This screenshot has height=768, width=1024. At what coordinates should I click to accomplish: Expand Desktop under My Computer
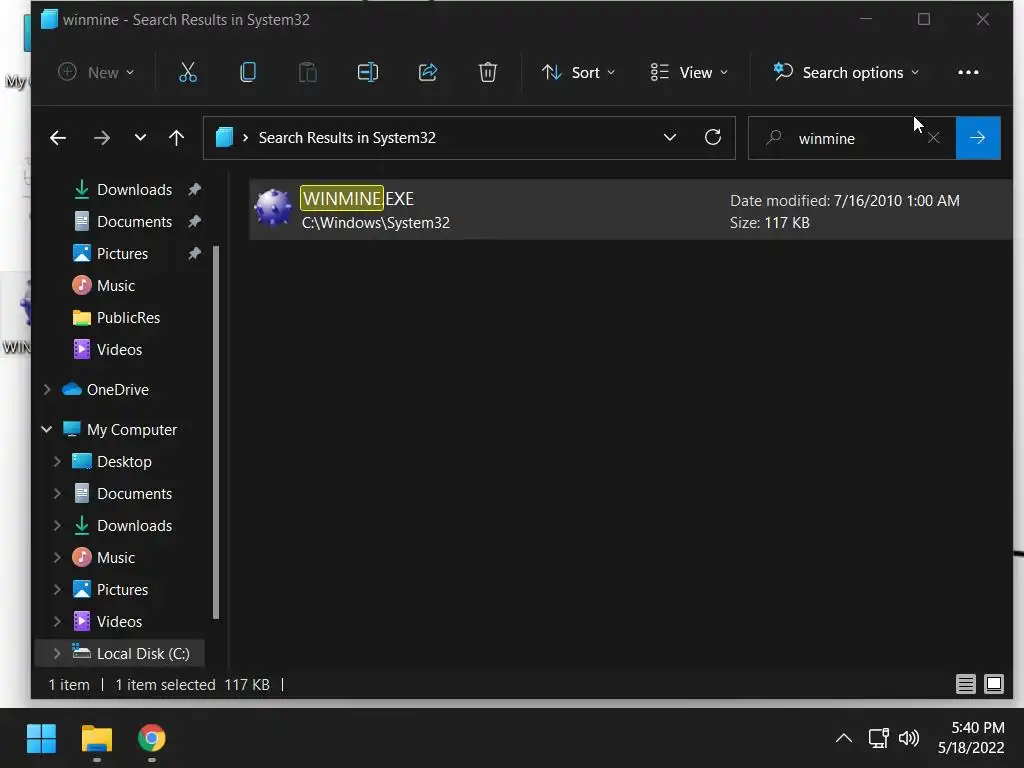(x=57, y=462)
